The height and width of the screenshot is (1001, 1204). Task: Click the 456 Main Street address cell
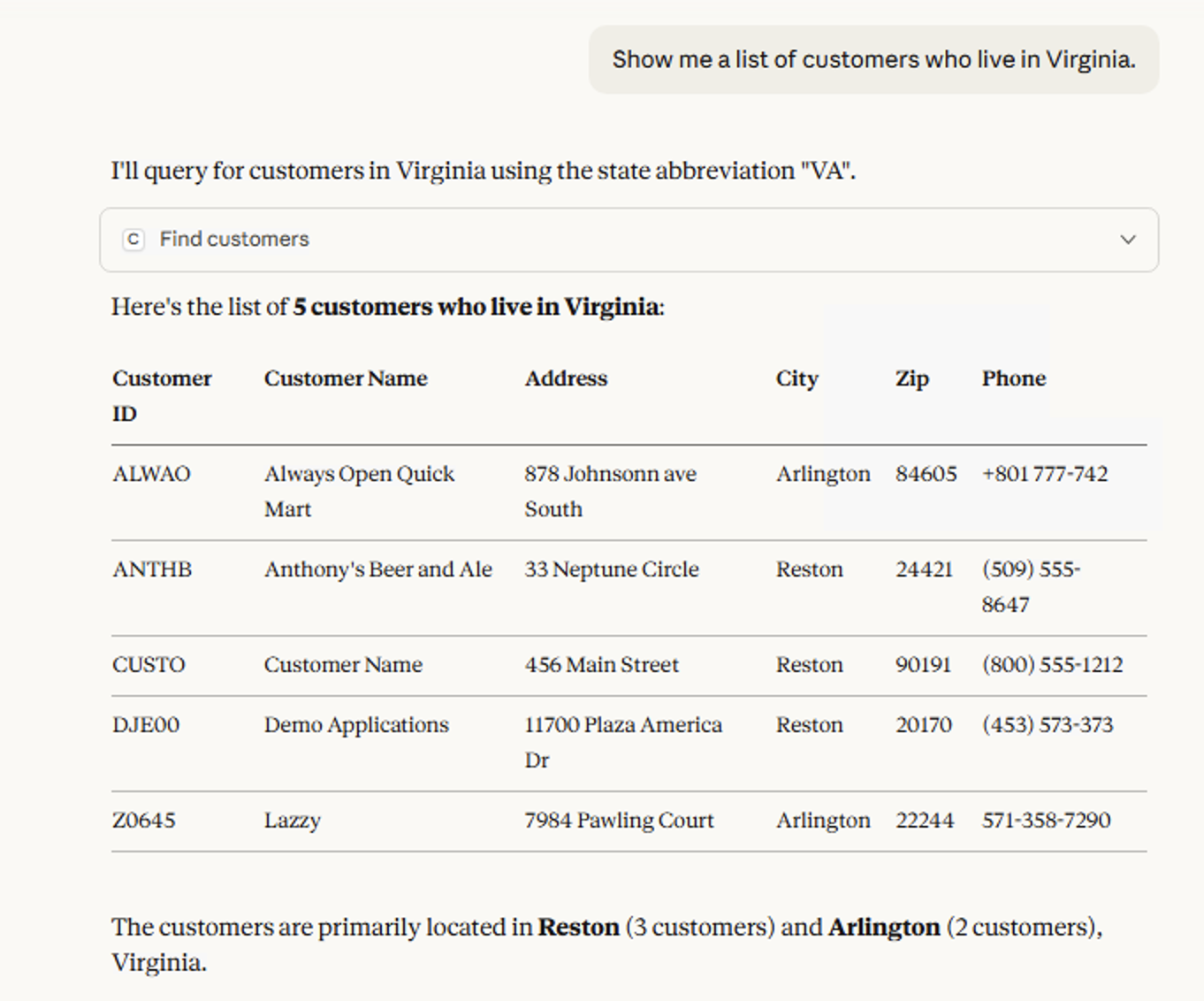tap(601, 665)
